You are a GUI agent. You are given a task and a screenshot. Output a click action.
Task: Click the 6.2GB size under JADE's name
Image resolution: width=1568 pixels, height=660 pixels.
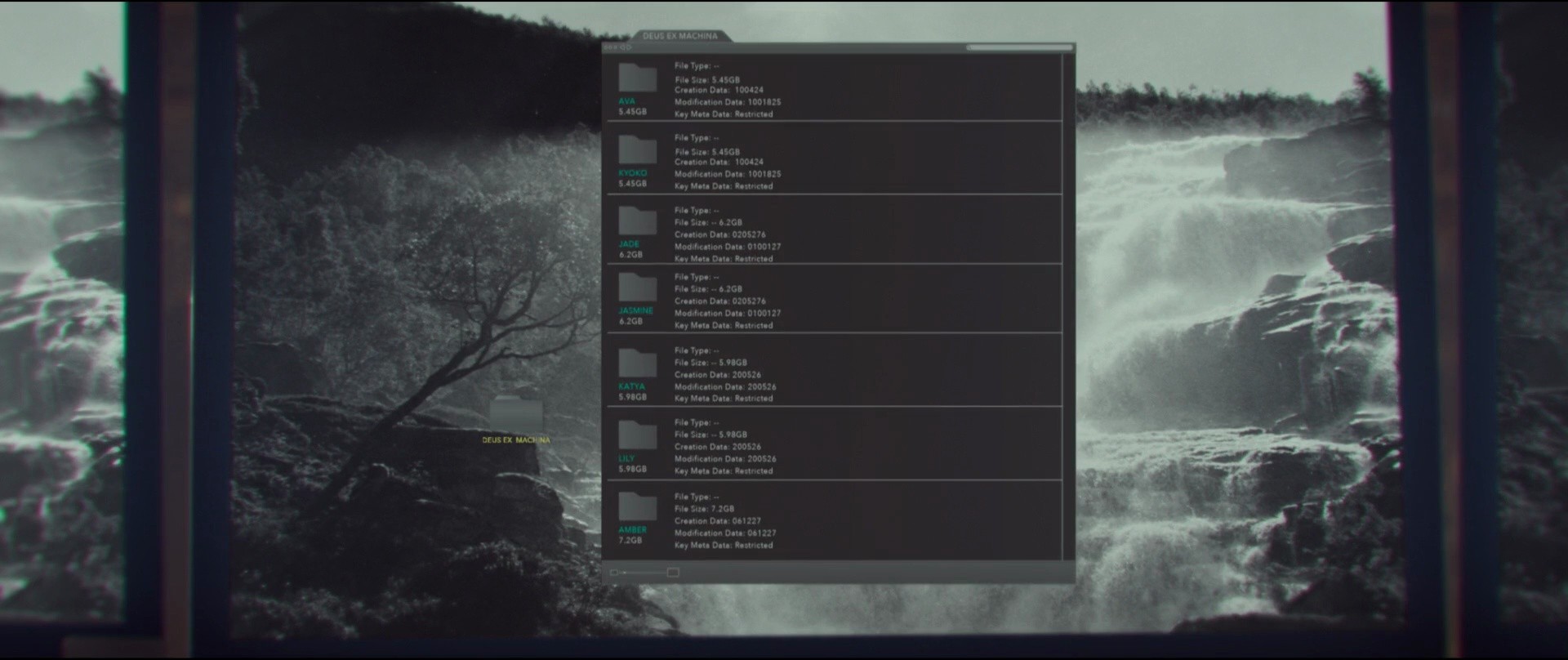pyautogui.click(x=630, y=255)
